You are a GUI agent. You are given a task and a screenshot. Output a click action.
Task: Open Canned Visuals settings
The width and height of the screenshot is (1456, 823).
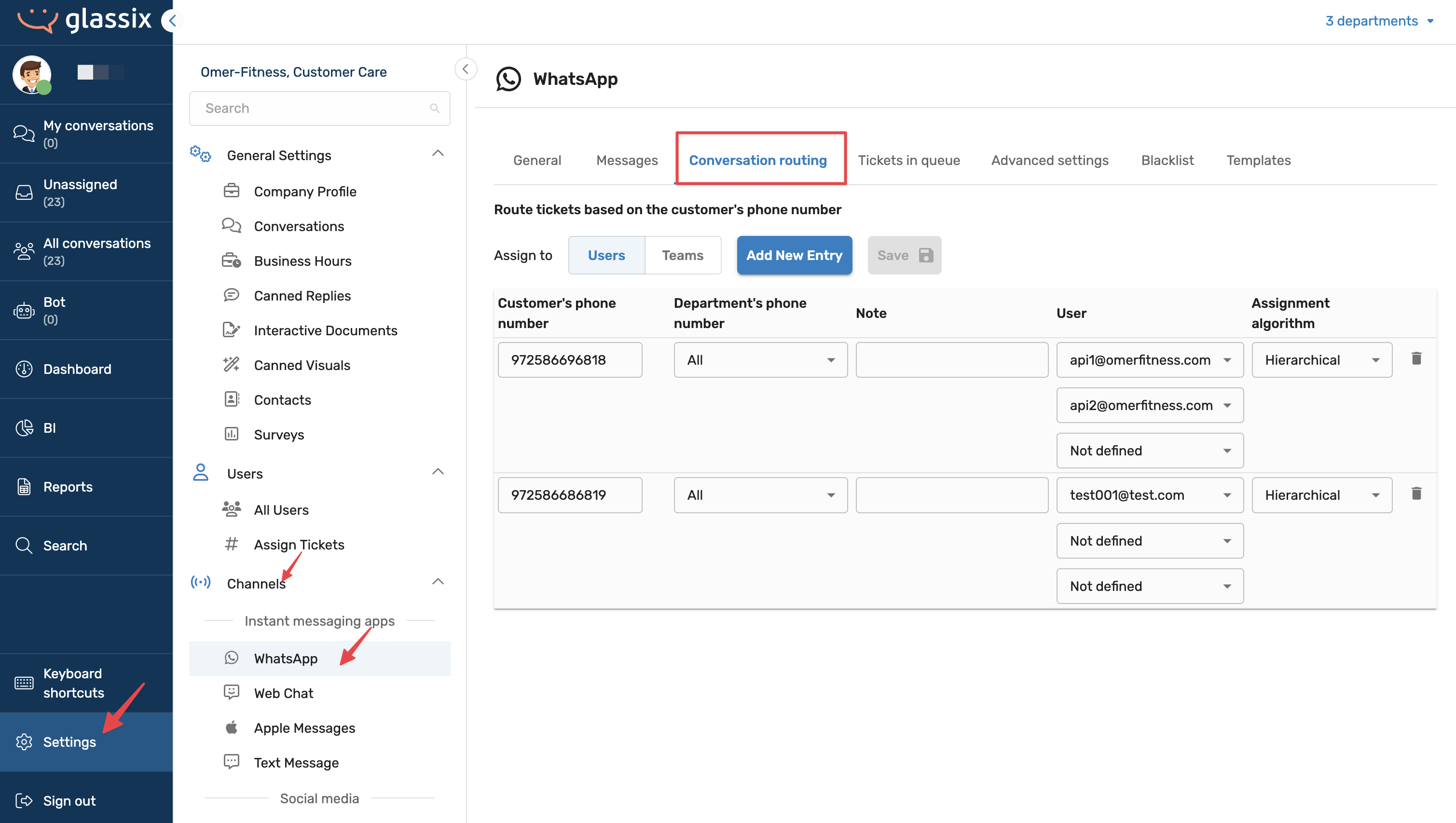pos(302,365)
